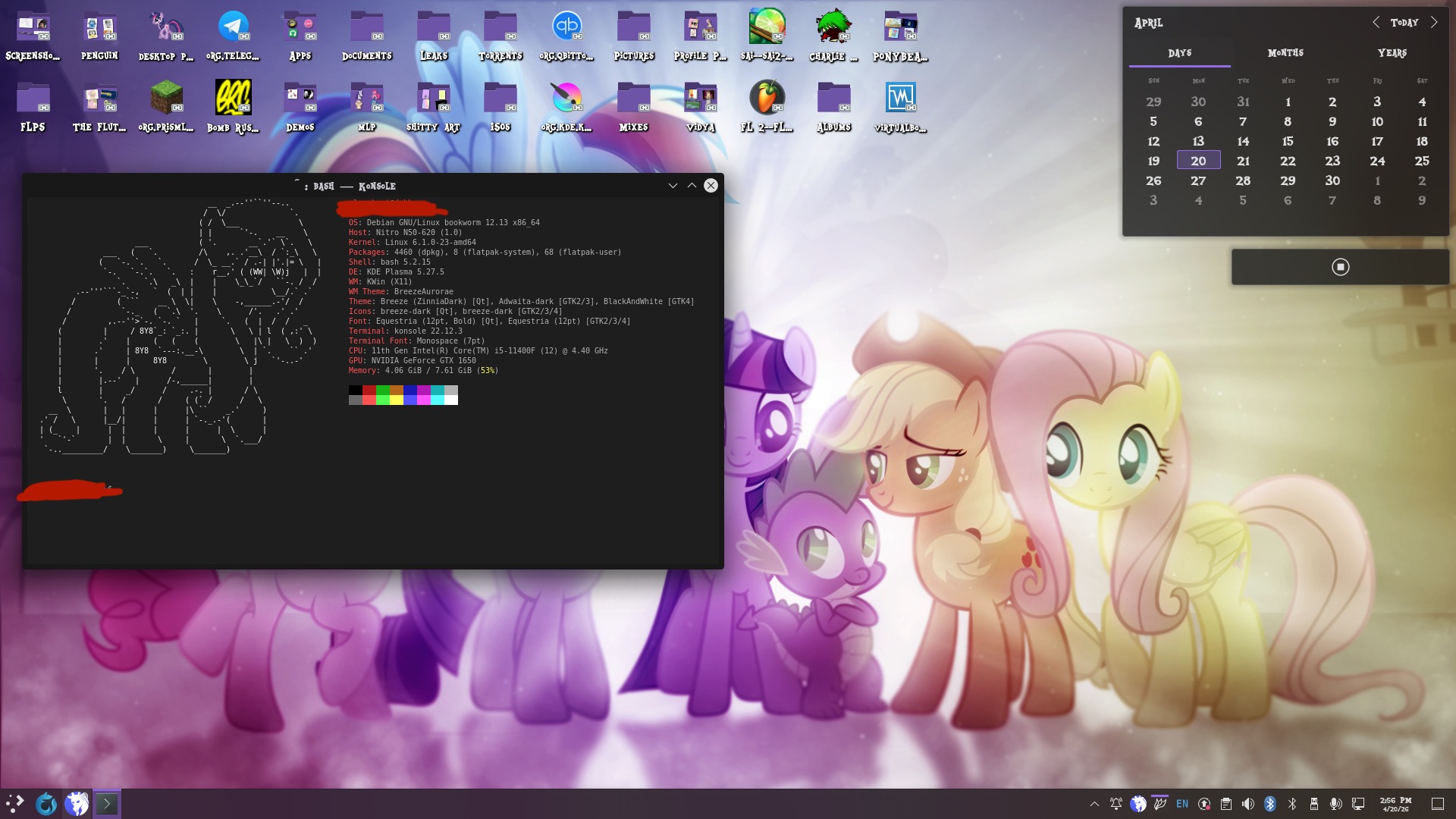1456x819 pixels.
Task: Open the clipboard tray icon
Action: 1226,804
